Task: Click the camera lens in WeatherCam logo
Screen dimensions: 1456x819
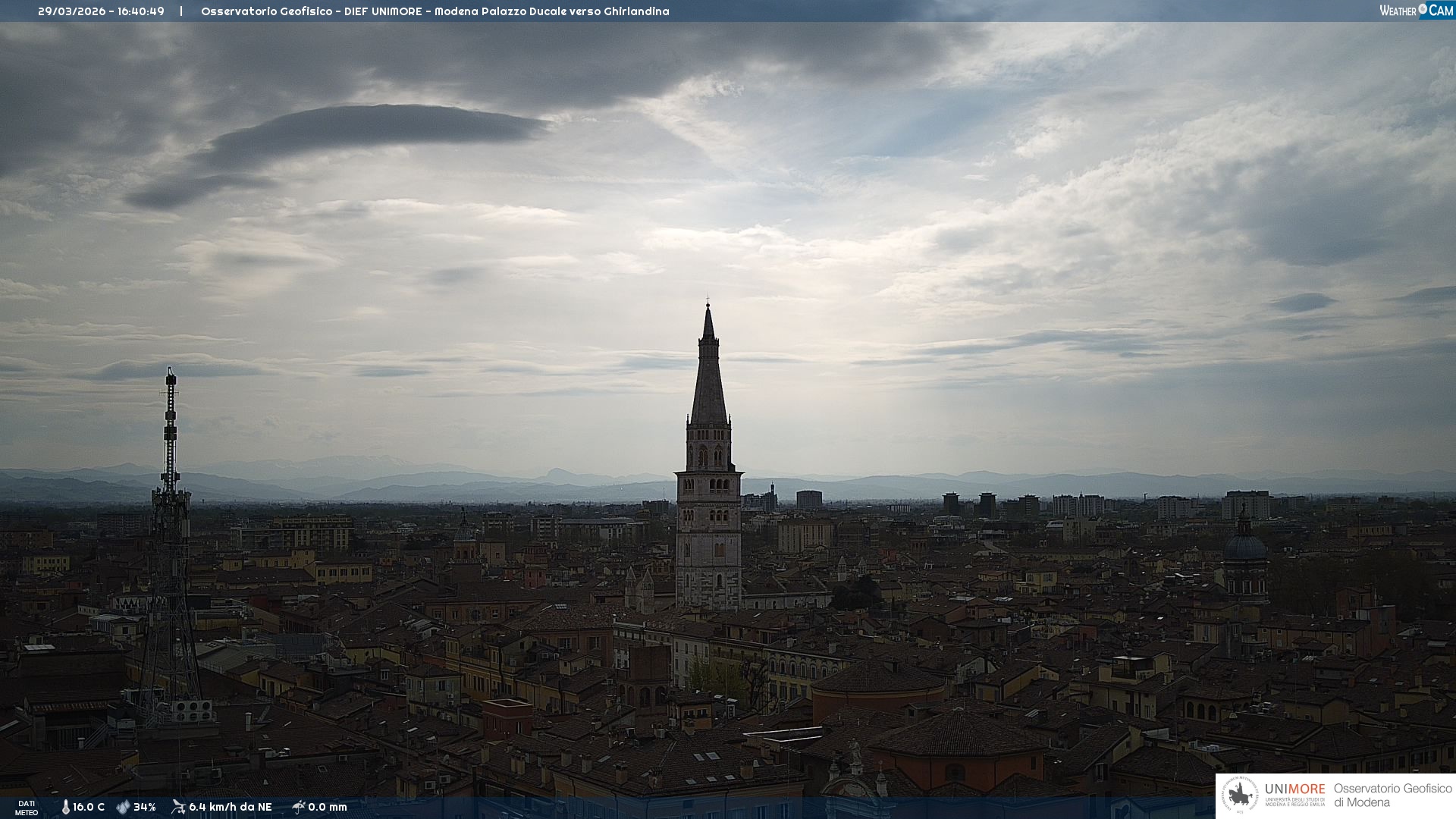Action: (x=1423, y=9)
